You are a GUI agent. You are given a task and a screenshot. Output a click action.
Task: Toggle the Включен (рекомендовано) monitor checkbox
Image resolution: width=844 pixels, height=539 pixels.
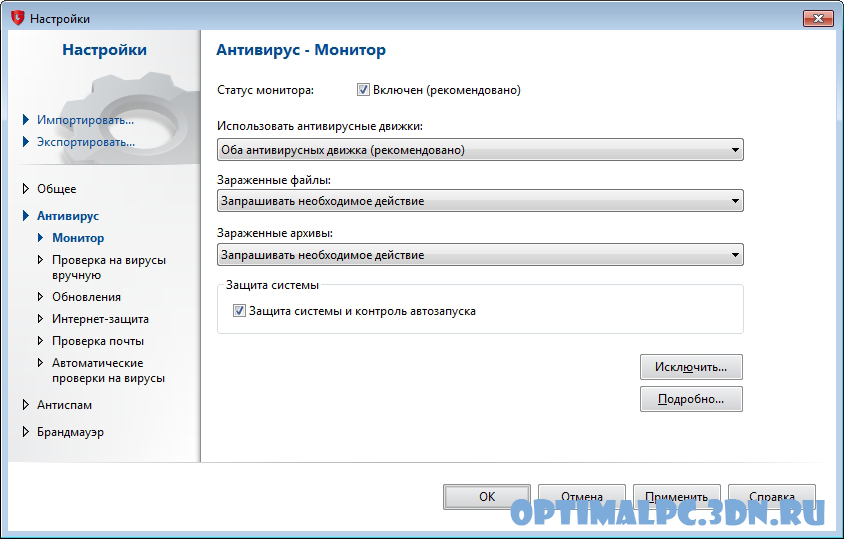point(363,90)
